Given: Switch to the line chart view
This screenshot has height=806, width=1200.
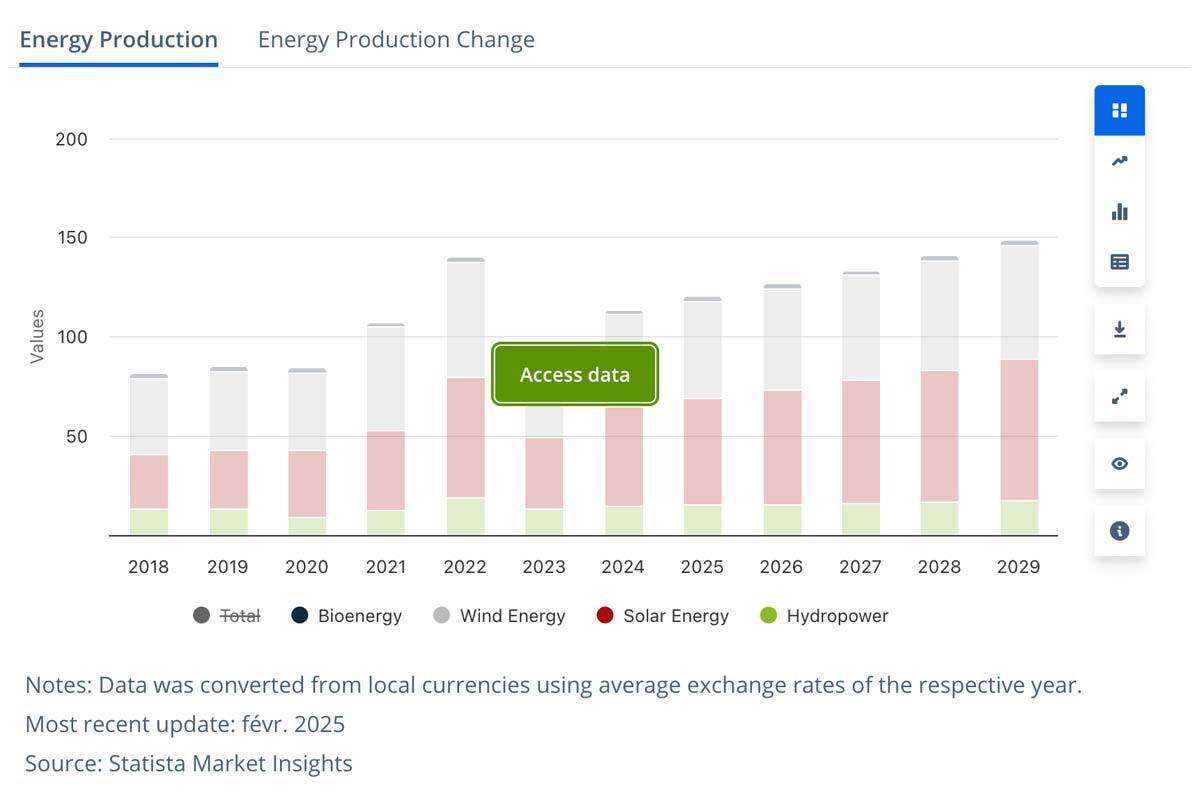Looking at the screenshot, I should tap(1118, 160).
